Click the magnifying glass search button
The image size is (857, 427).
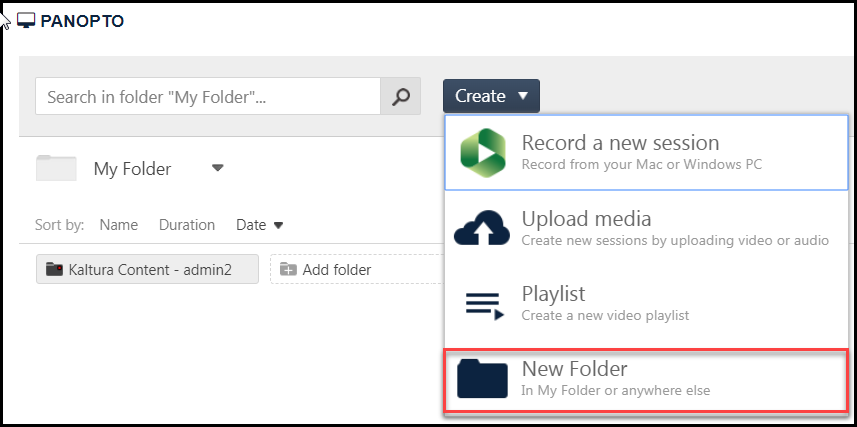401,97
